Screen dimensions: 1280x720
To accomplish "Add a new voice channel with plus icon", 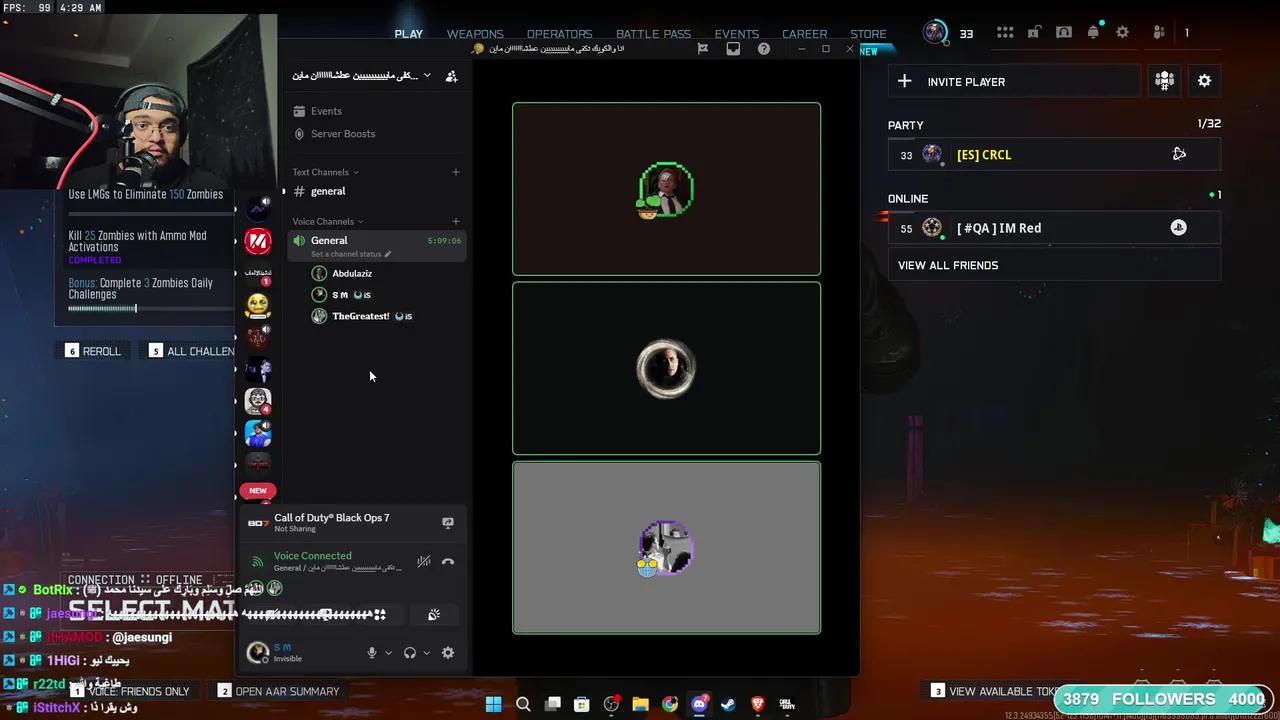I will [x=456, y=221].
